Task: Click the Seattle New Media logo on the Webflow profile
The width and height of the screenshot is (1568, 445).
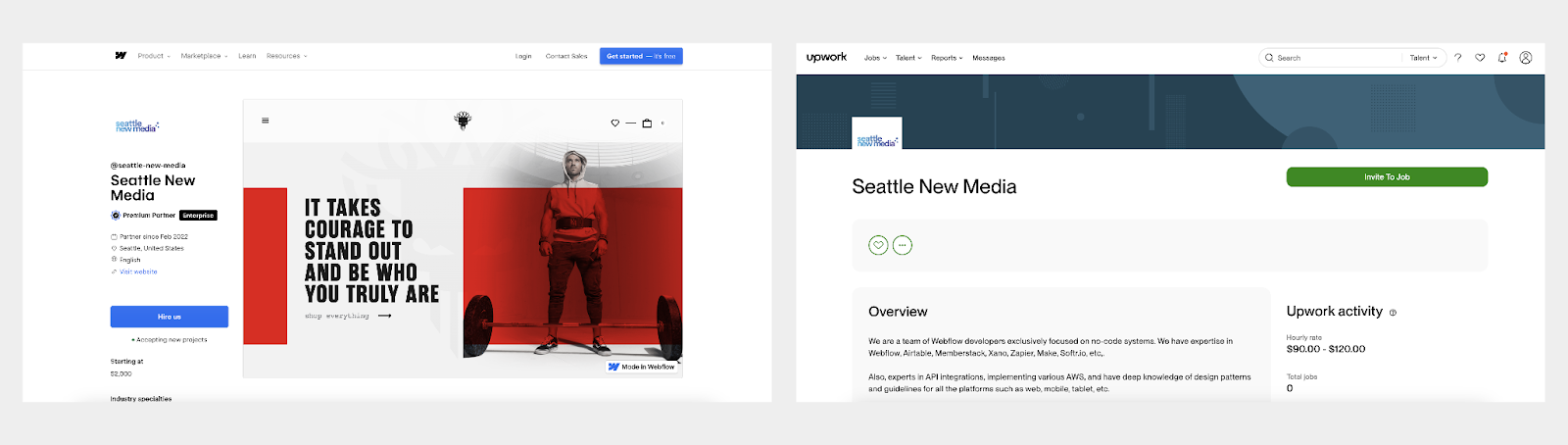Action: pos(136,126)
